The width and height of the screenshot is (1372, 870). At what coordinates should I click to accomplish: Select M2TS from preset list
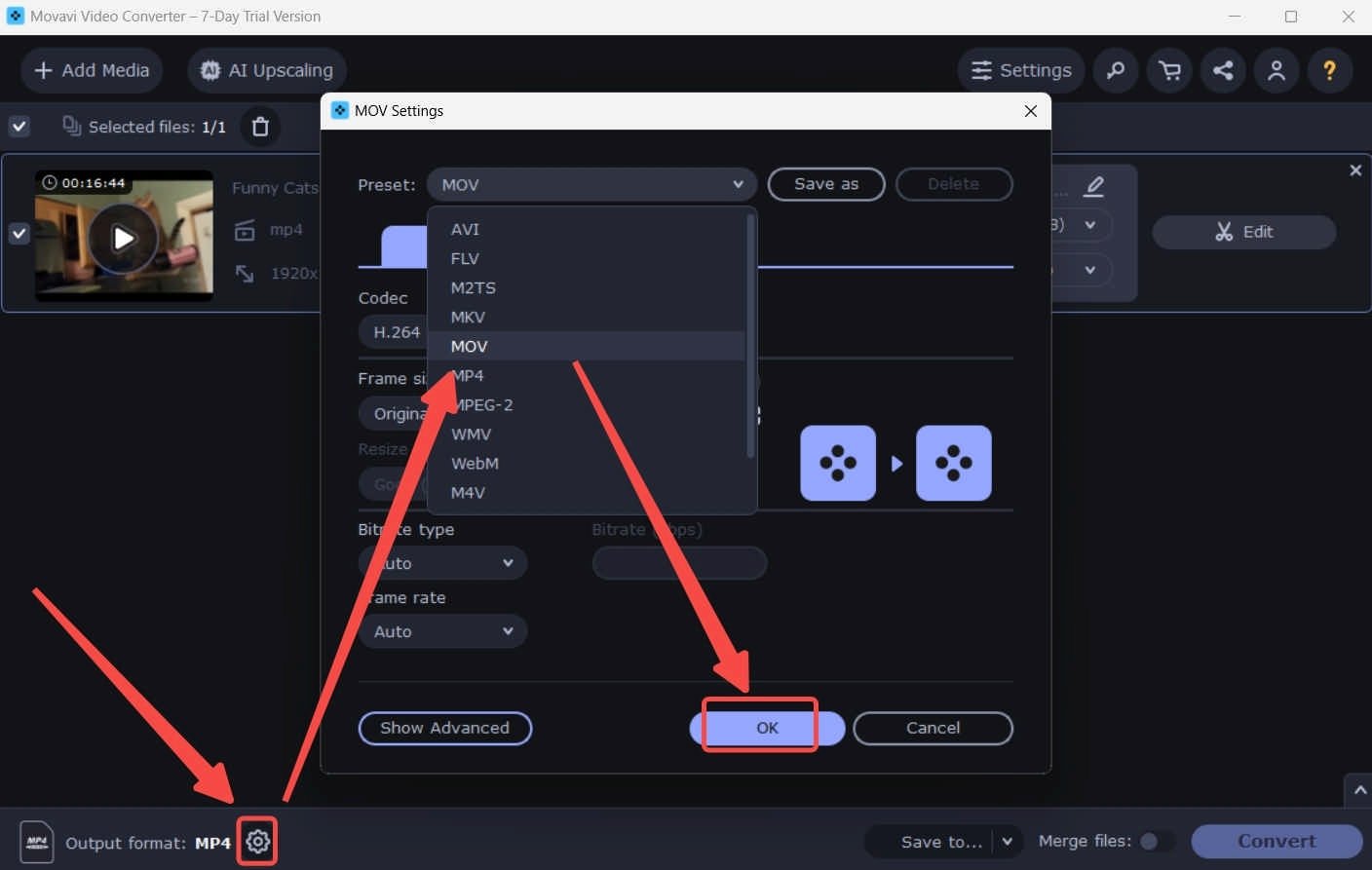(x=587, y=287)
